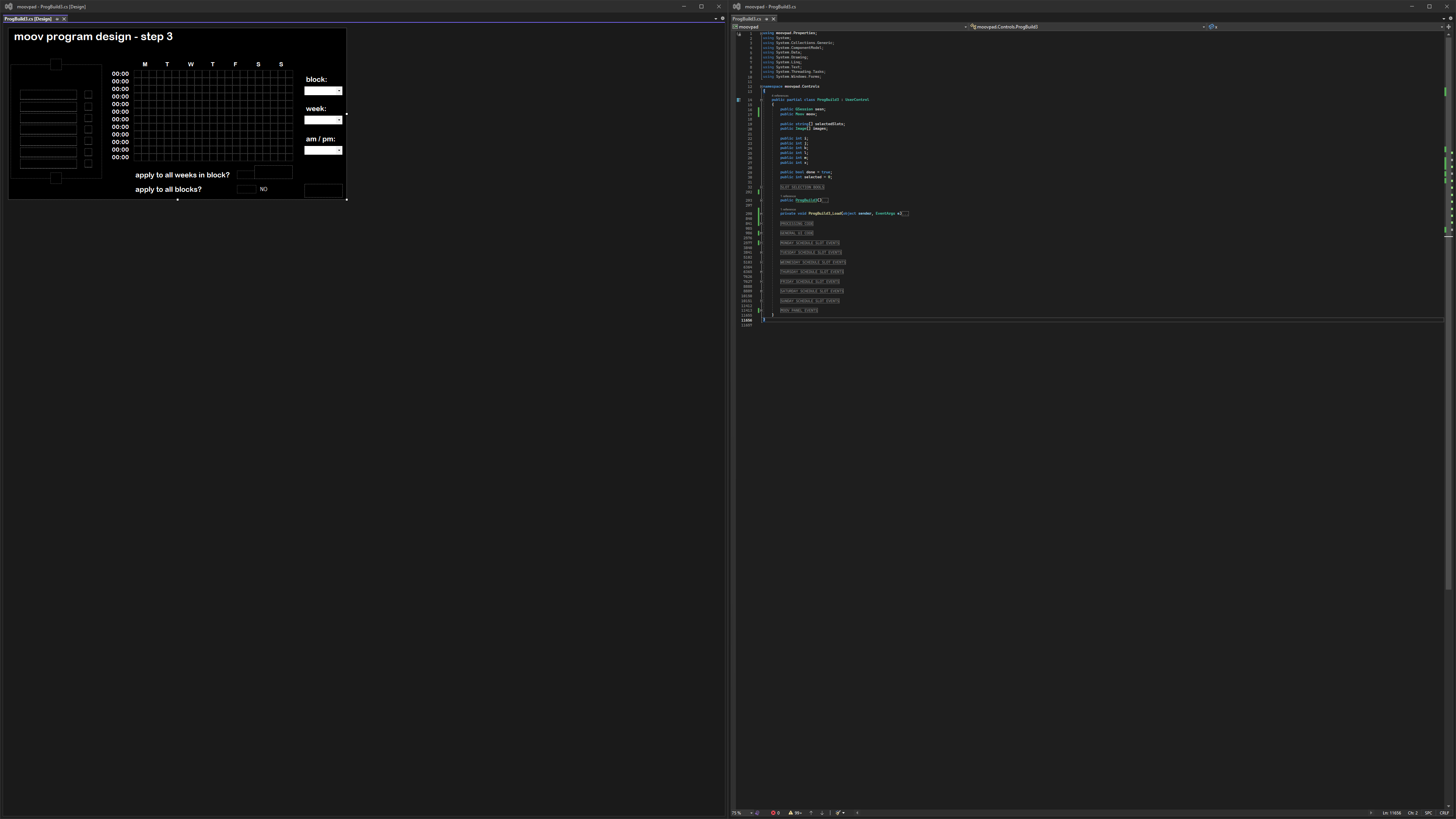Expand the ProgBuild3_Load method
The height and width of the screenshot is (819, 1456).
click(761, 213)
